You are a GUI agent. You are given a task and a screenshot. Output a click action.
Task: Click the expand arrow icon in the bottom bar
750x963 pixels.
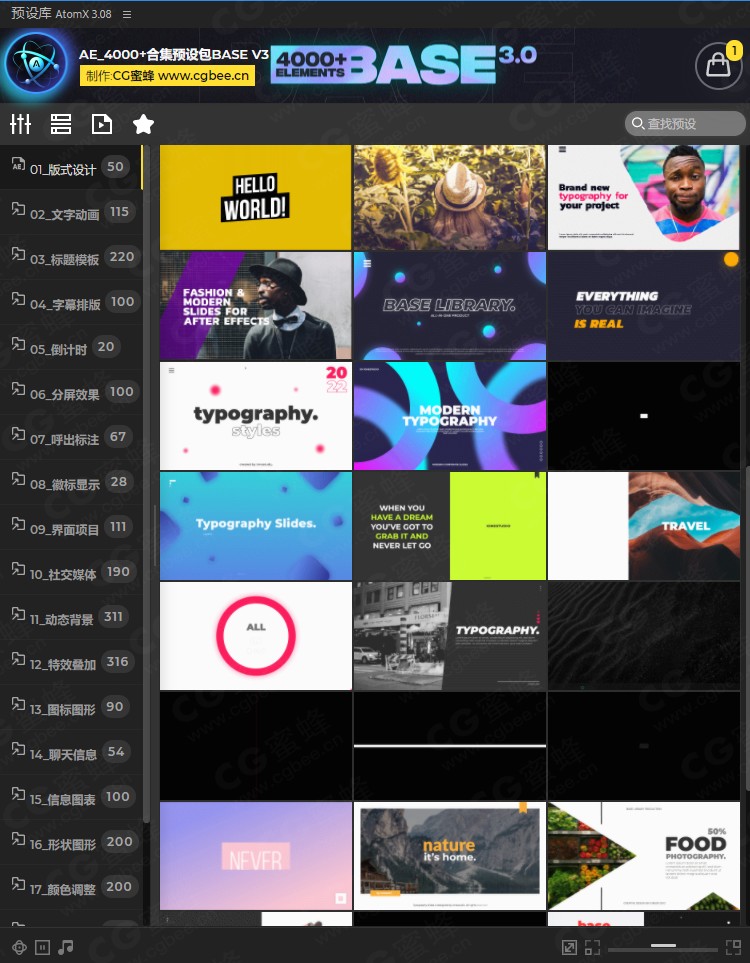pyautogui.click(x=569, y=947)
